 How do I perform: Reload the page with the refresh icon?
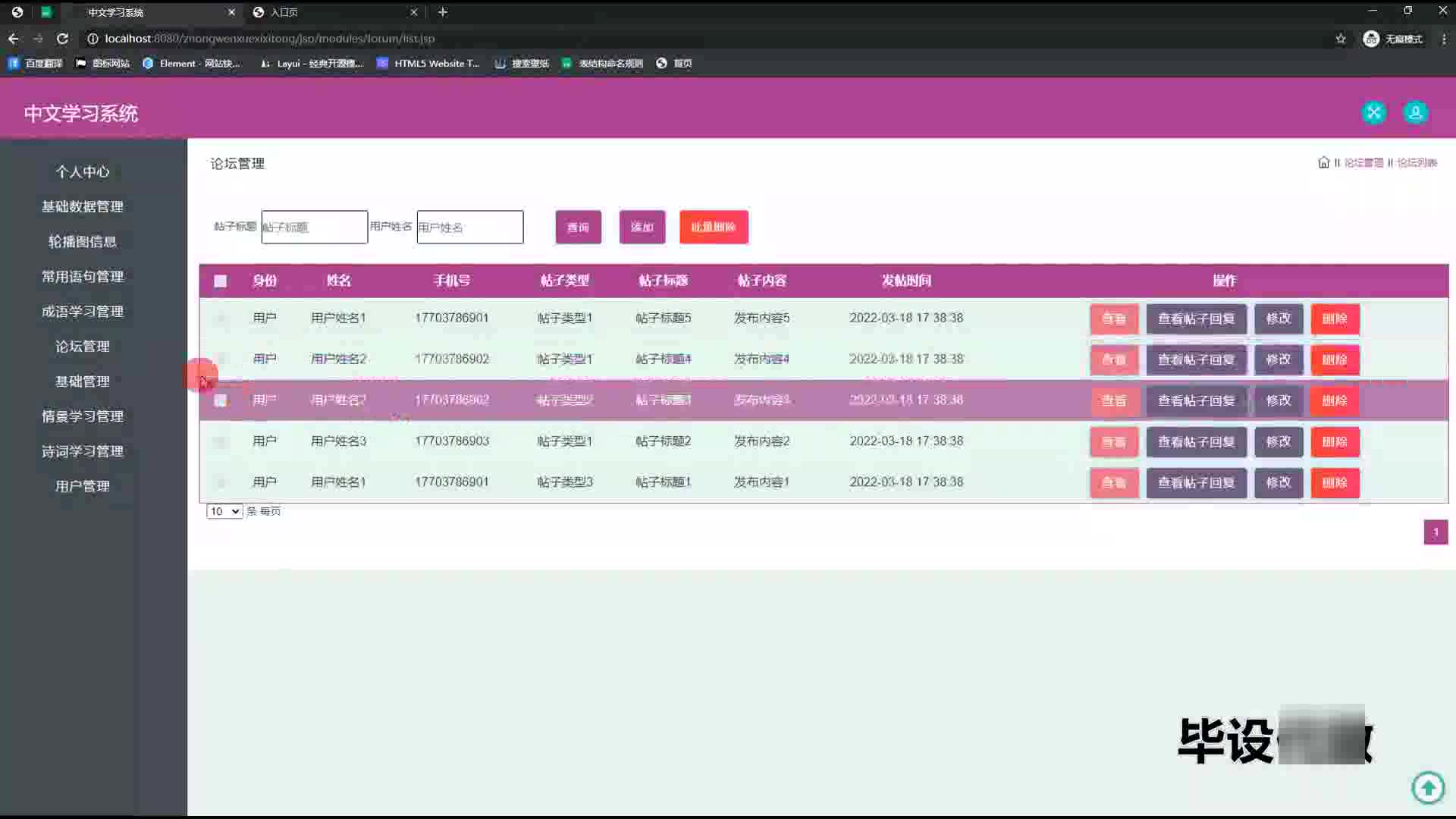(x=63, y=39)
